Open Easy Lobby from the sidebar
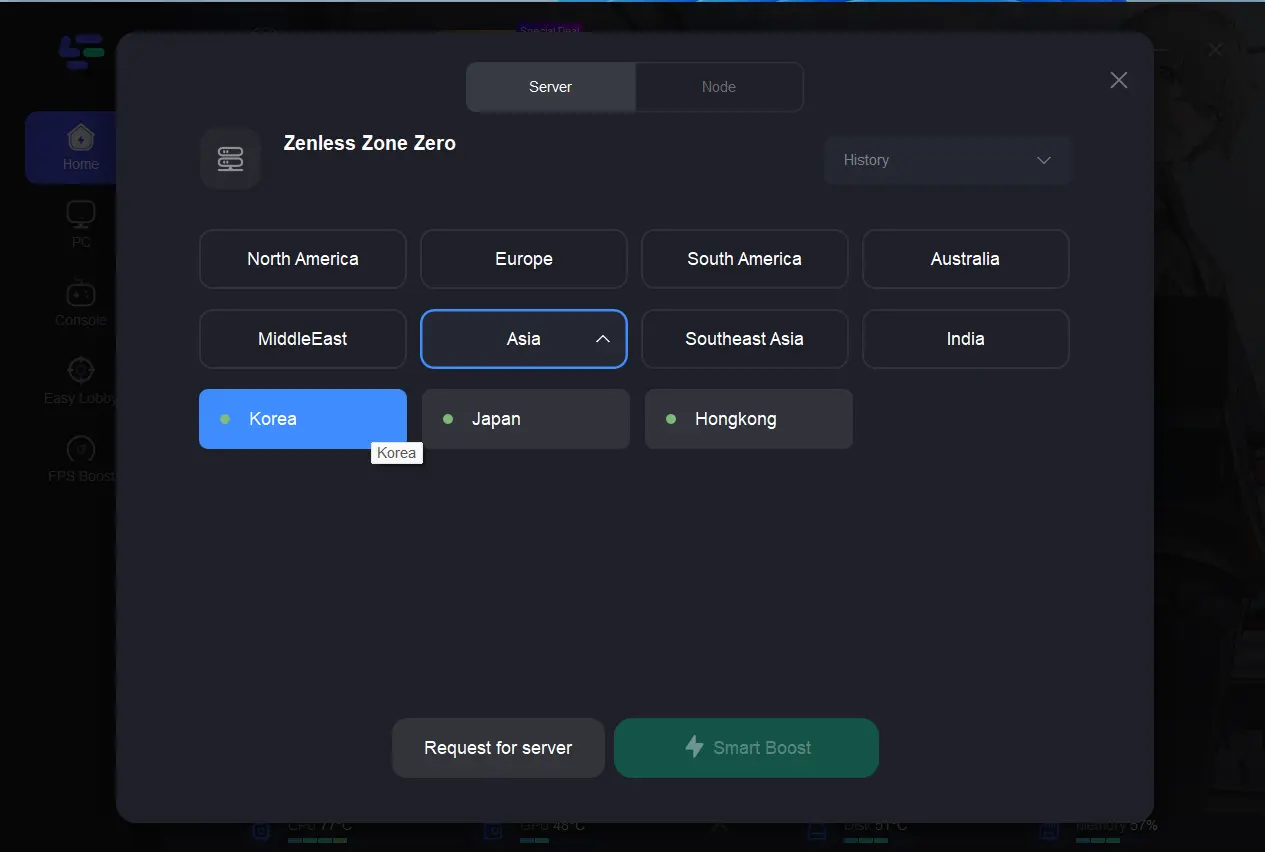Image resolution: width=1265 pixels, height=852 pixels. (x=81, y=381)
